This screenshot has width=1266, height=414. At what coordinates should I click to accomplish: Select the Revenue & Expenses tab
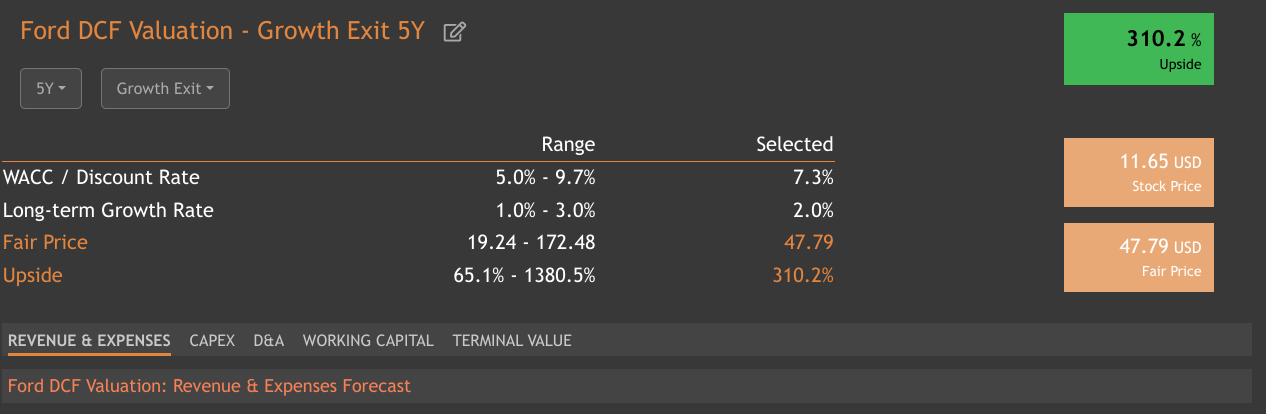[89, 340]
